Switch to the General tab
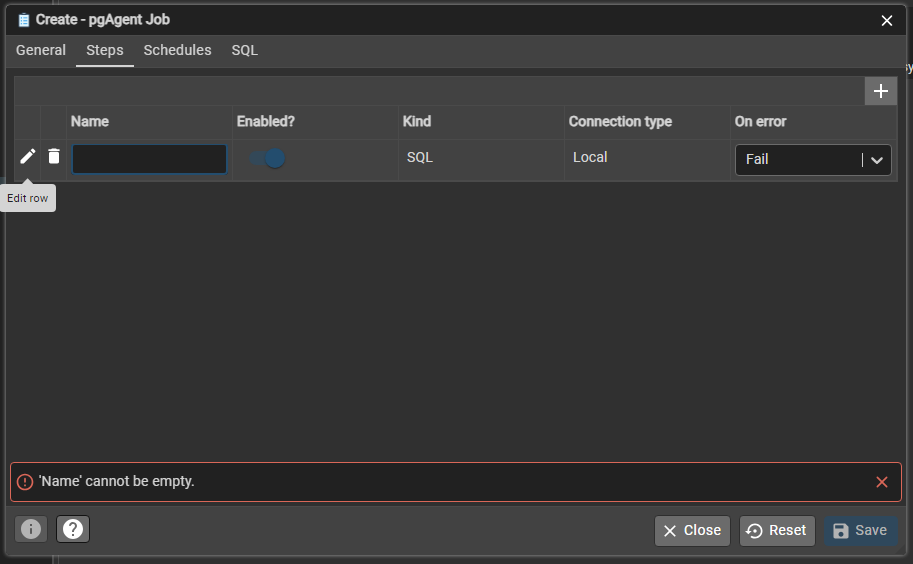The width and height of the screenshot is (913, 564). pos(41,51)
